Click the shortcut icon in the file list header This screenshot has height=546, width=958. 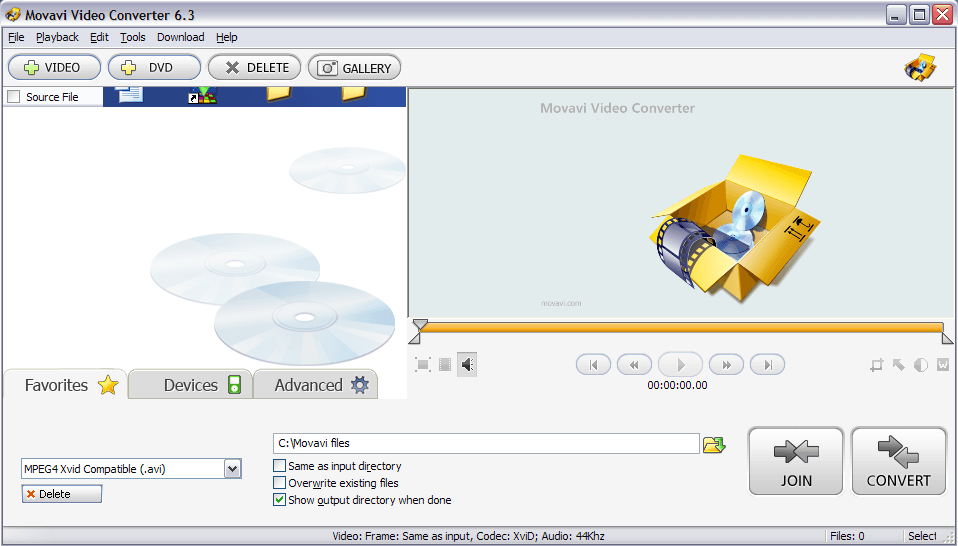(x=203, y=95)
